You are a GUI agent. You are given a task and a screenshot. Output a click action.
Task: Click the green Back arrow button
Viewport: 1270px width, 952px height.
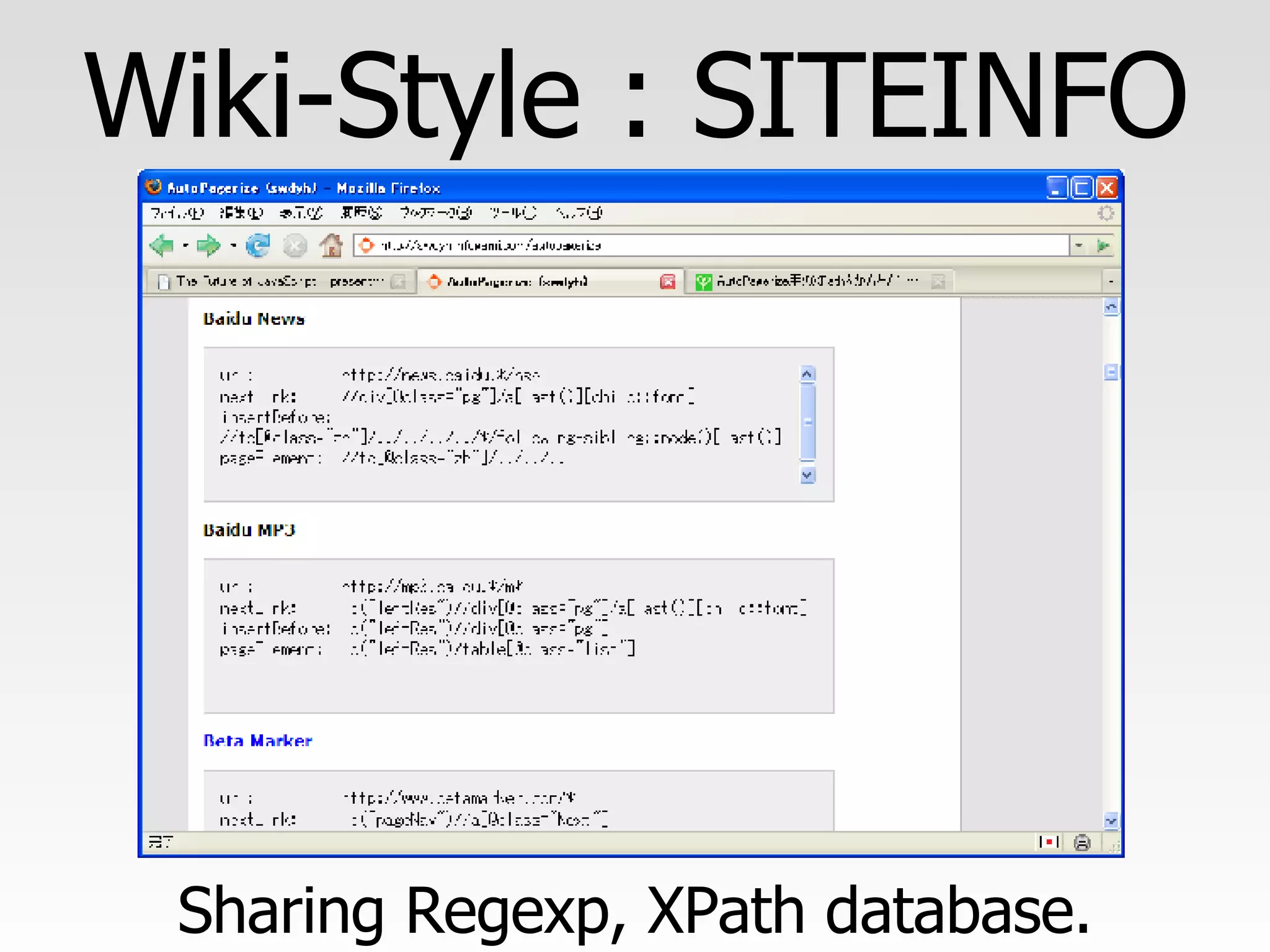pyautogui.click(x=162, y=246)
